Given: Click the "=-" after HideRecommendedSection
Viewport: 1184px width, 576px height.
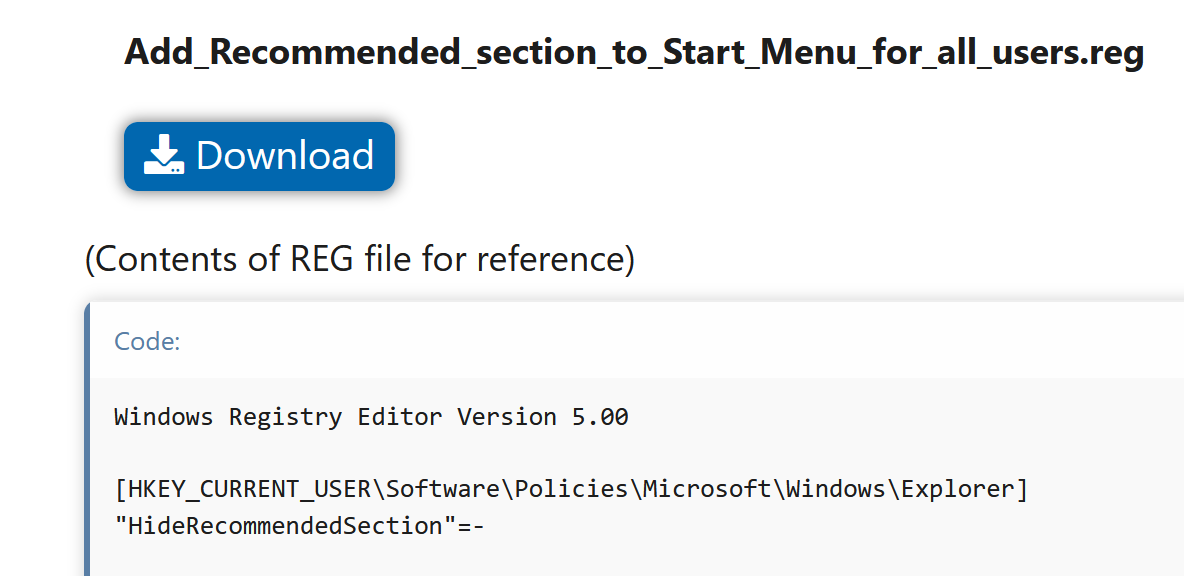Looking at the screenshot, I should coord(471,526).
